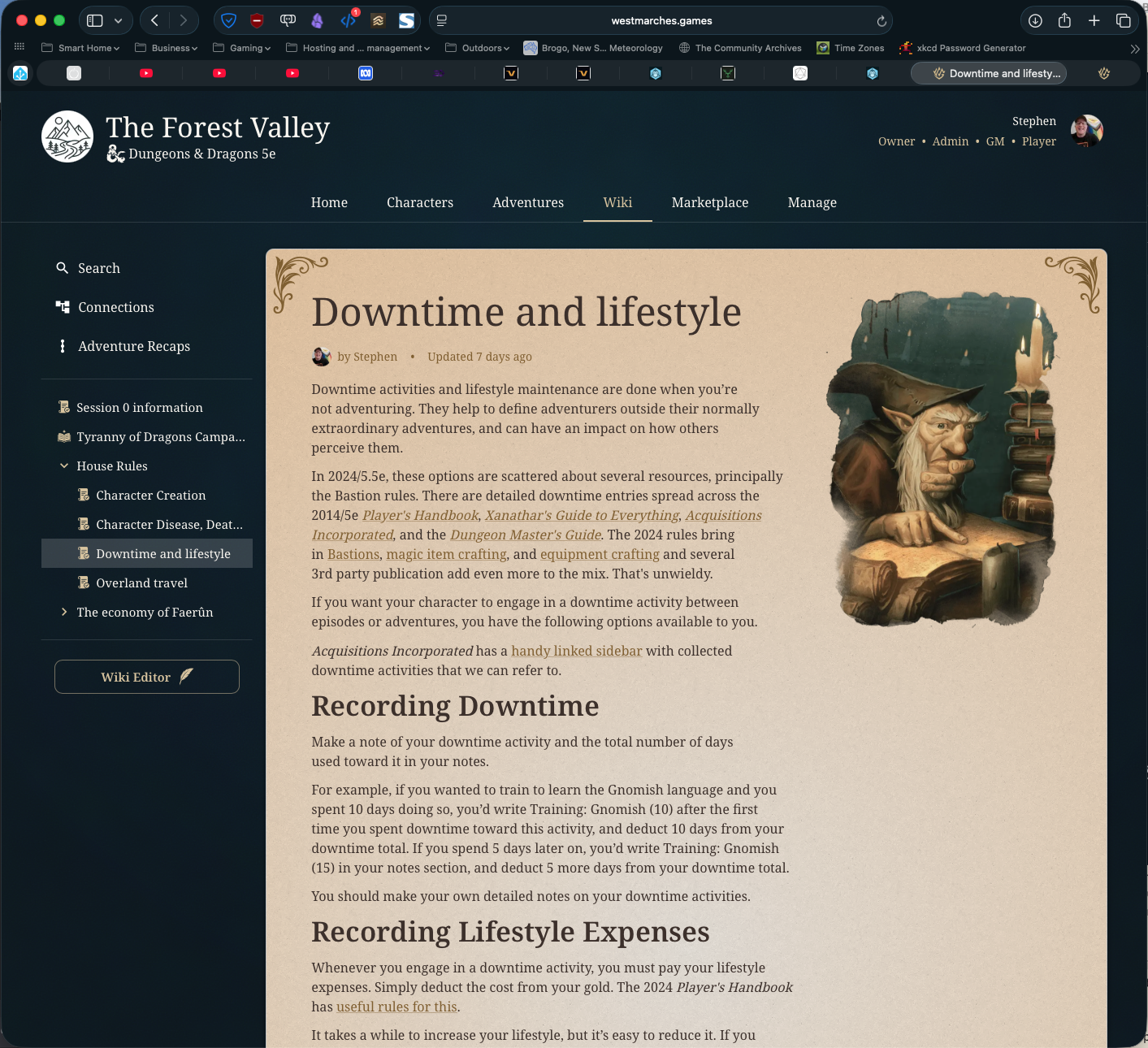Click the Connections graph icon
Viewport: 1148px width, 1048px height.
pyautogui.click(x=63, y=306)
